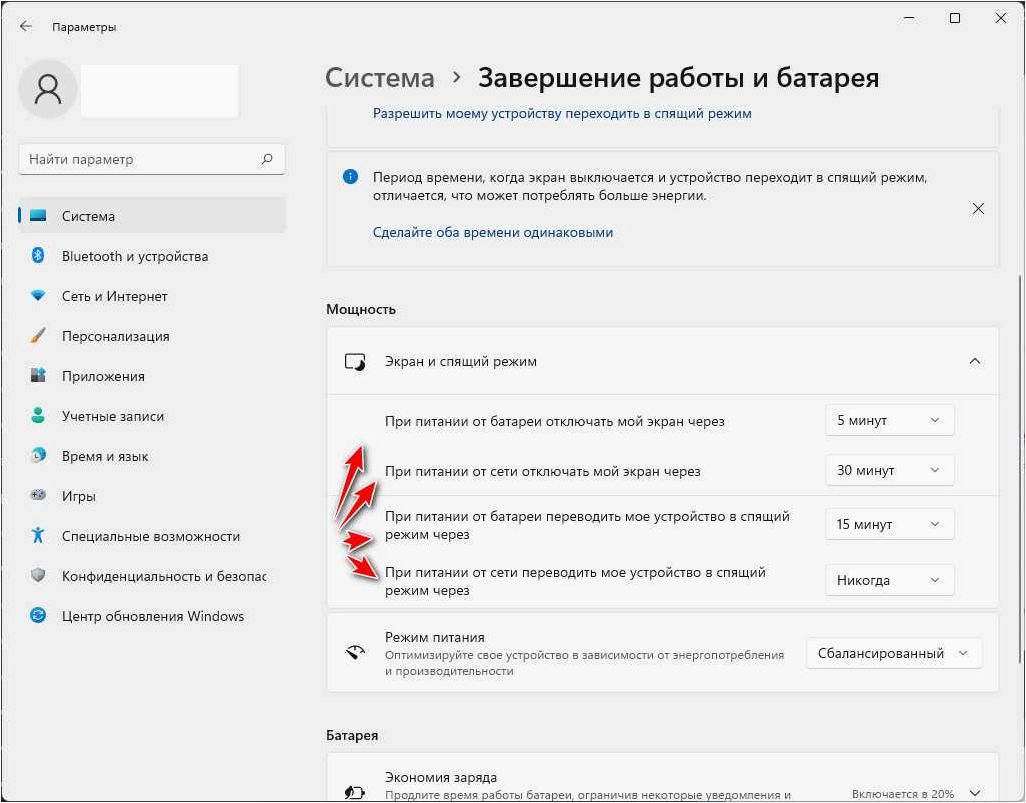
Task: Click the Игры gamepad icon
Action: [38, 495]
